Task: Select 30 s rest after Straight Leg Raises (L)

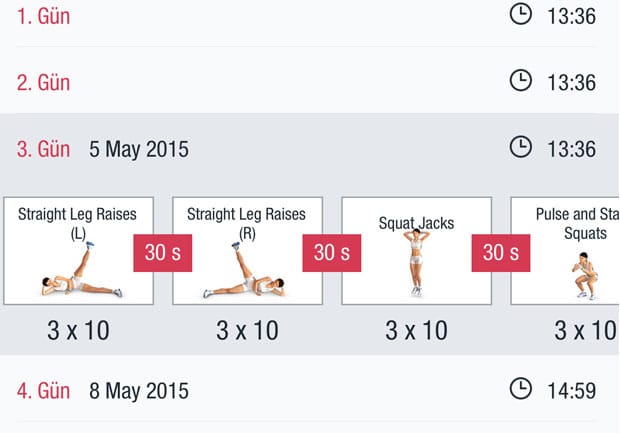Action: pos(163,253)
